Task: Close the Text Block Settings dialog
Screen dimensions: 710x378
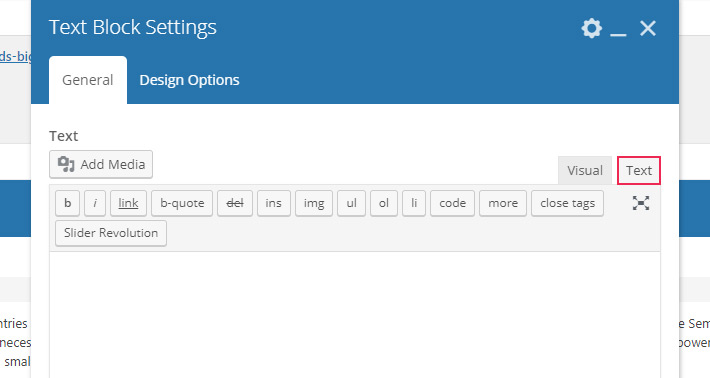Action: click(648, 28)
